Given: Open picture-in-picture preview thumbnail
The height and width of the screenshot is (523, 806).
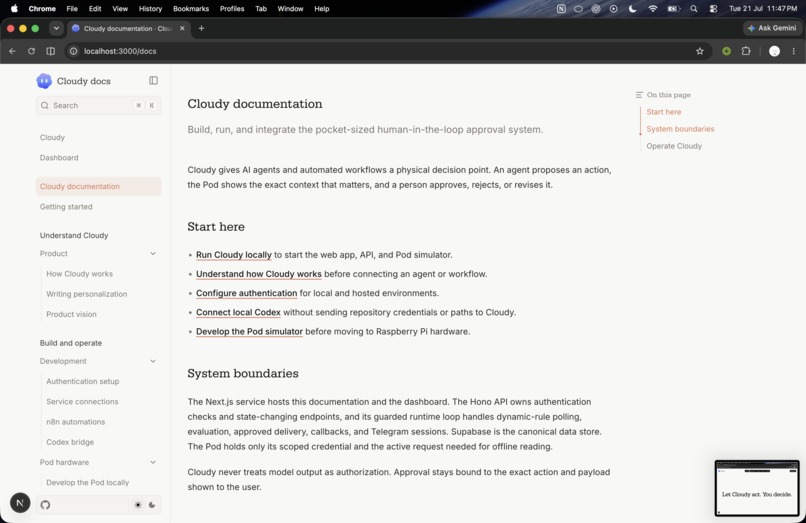Looking at the screenshot, I should [757, 488].
